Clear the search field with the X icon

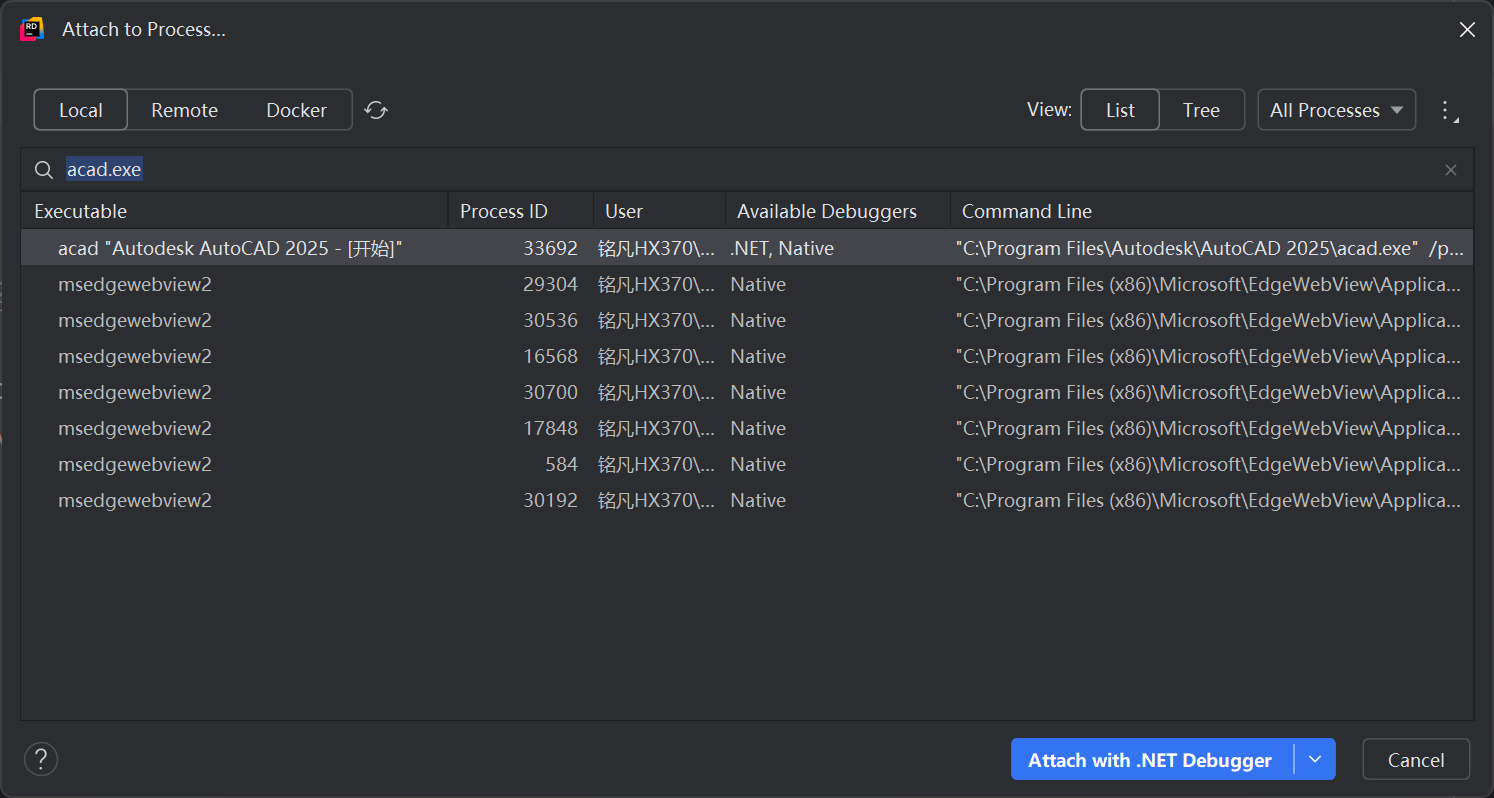tap(1451, 170)
